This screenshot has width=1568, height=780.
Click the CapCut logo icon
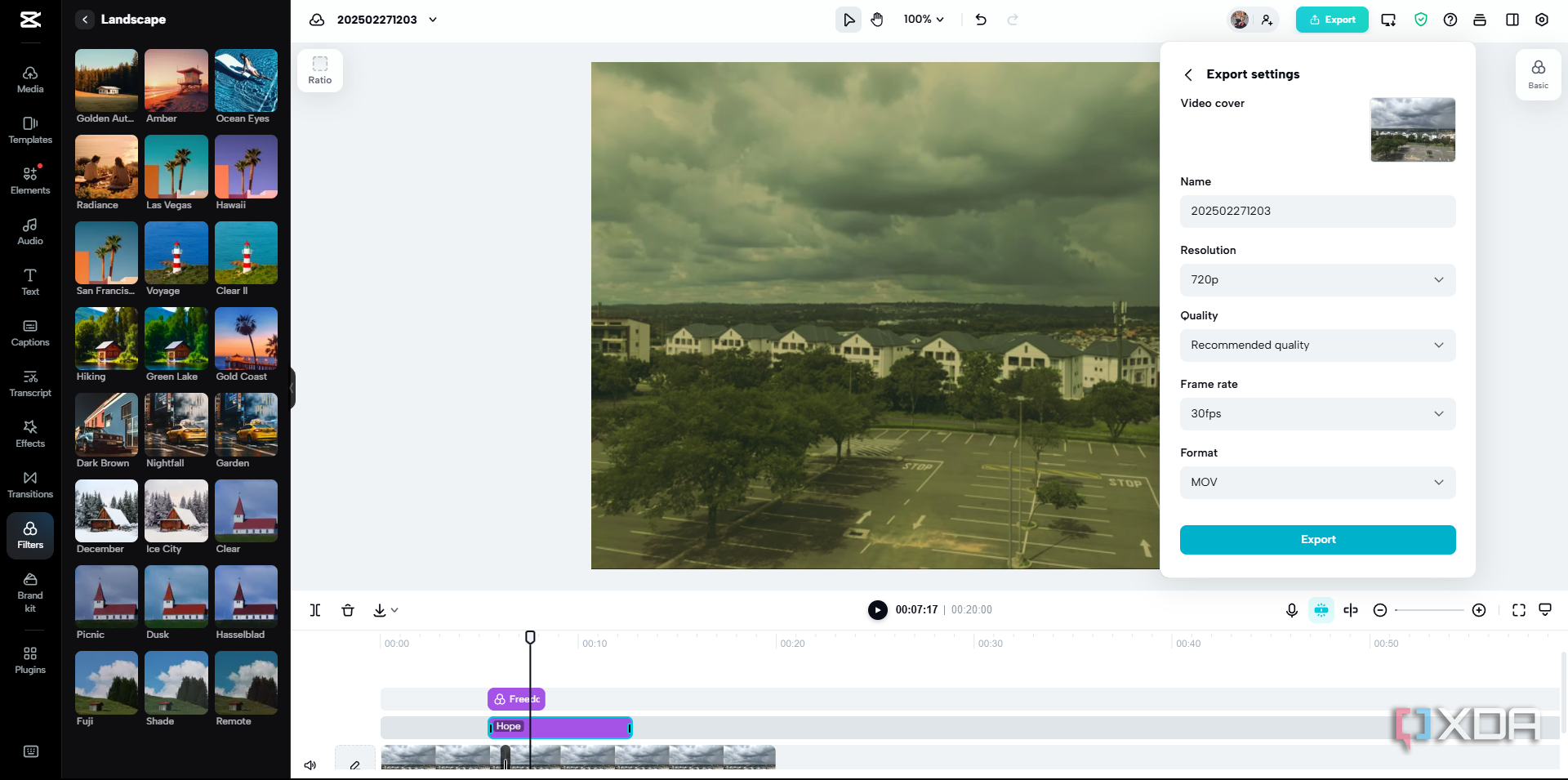[x=30, y=20]
